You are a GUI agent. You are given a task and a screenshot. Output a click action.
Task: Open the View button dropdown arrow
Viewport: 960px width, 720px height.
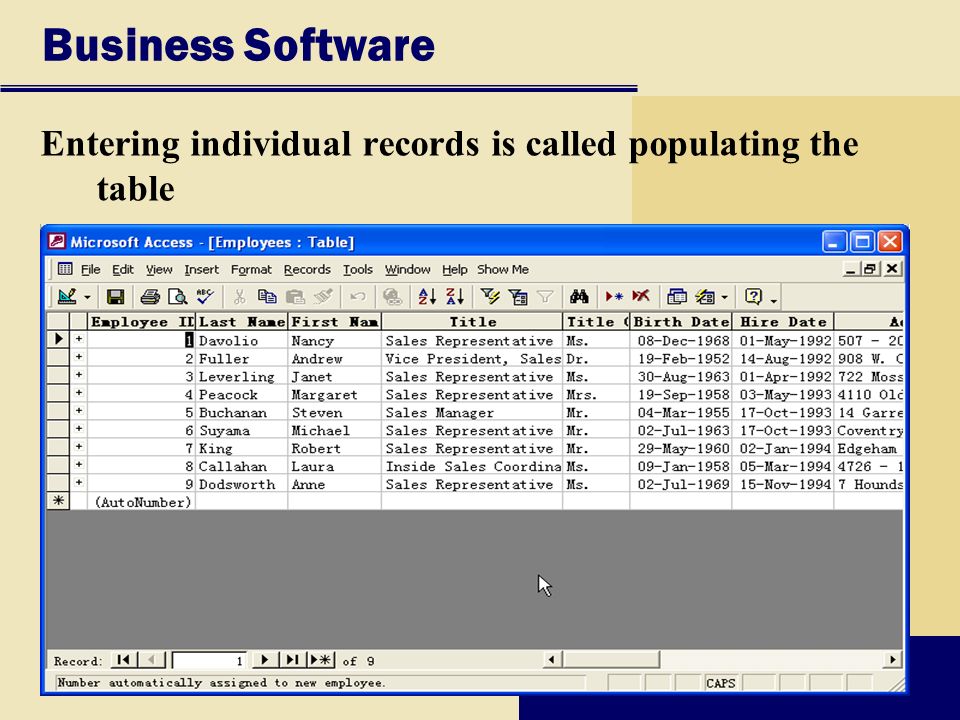click(x=87, y=298)
